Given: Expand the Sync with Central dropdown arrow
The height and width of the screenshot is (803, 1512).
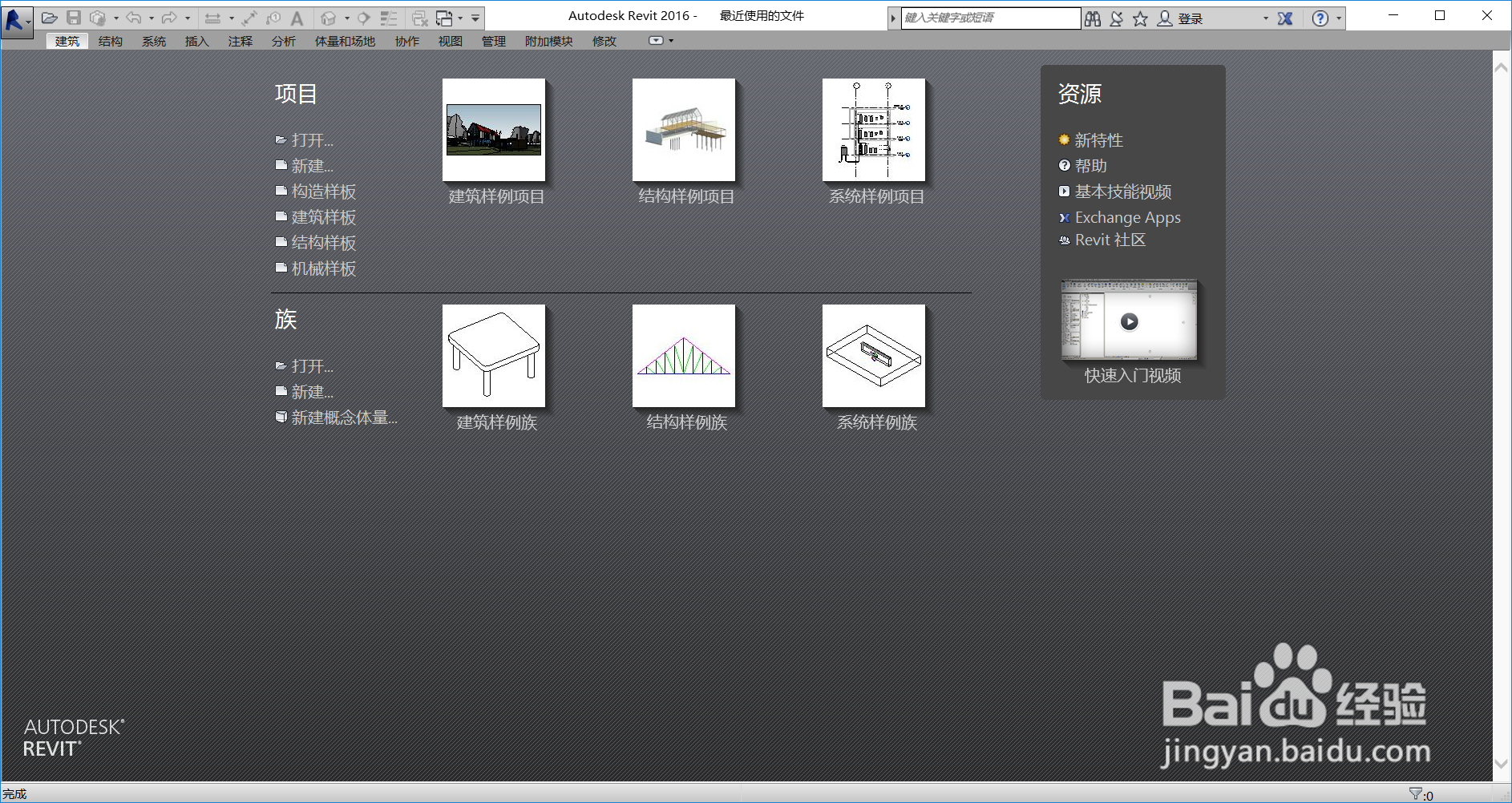Looking at the screenshot, I should [116, 18].
